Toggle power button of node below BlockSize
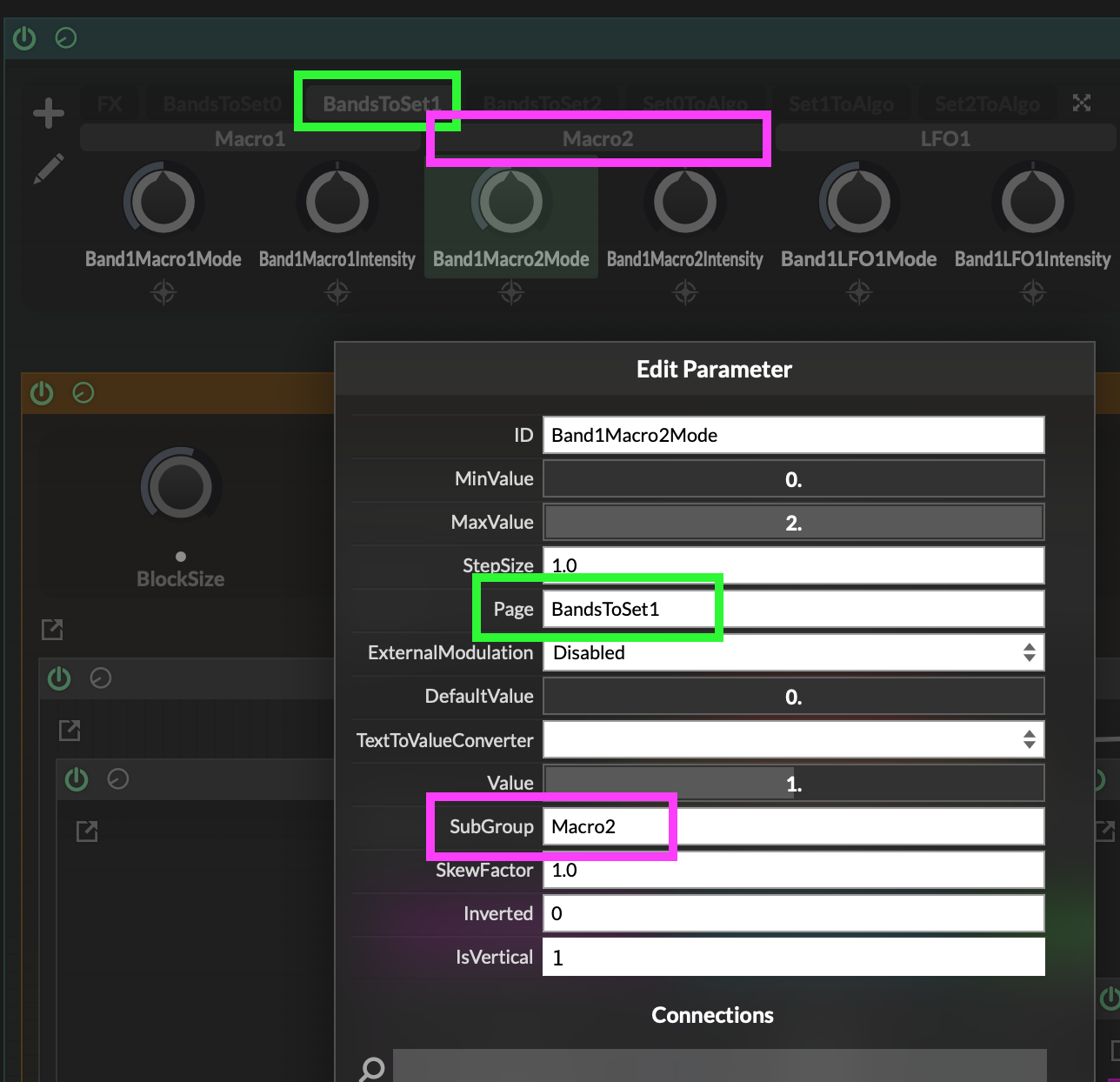The height and width of the screenshot is (1082, 1120). 59,678
